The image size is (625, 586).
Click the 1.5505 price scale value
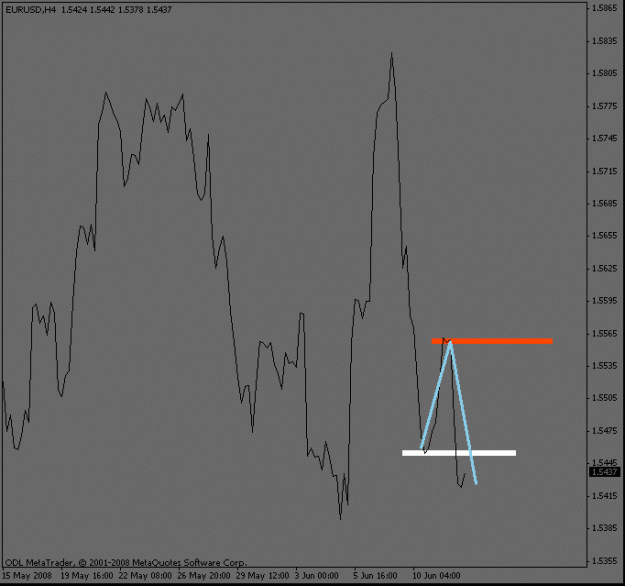click(604, 398)
